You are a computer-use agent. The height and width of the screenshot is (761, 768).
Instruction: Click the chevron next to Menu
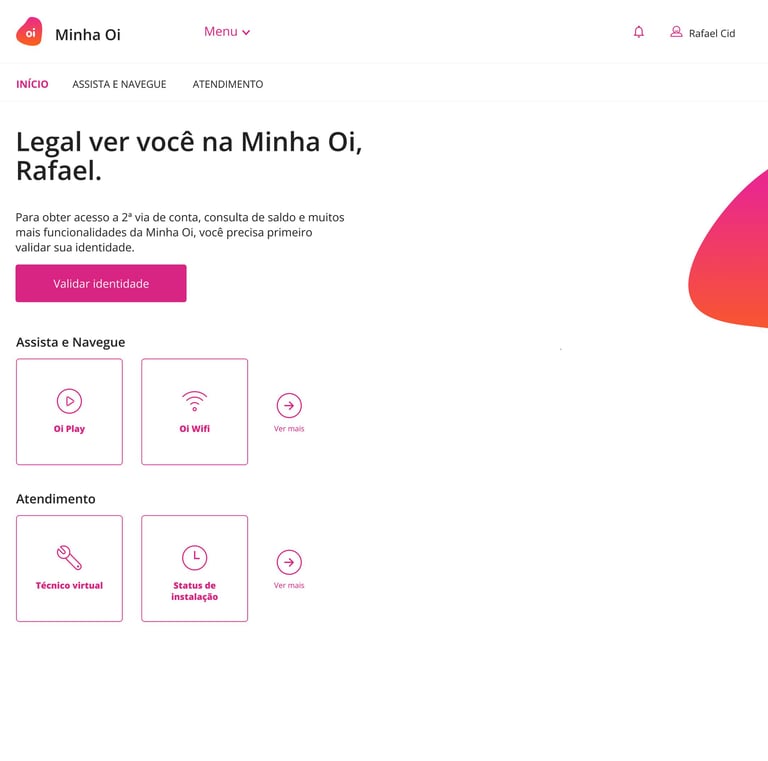click(x=246, y=33)
